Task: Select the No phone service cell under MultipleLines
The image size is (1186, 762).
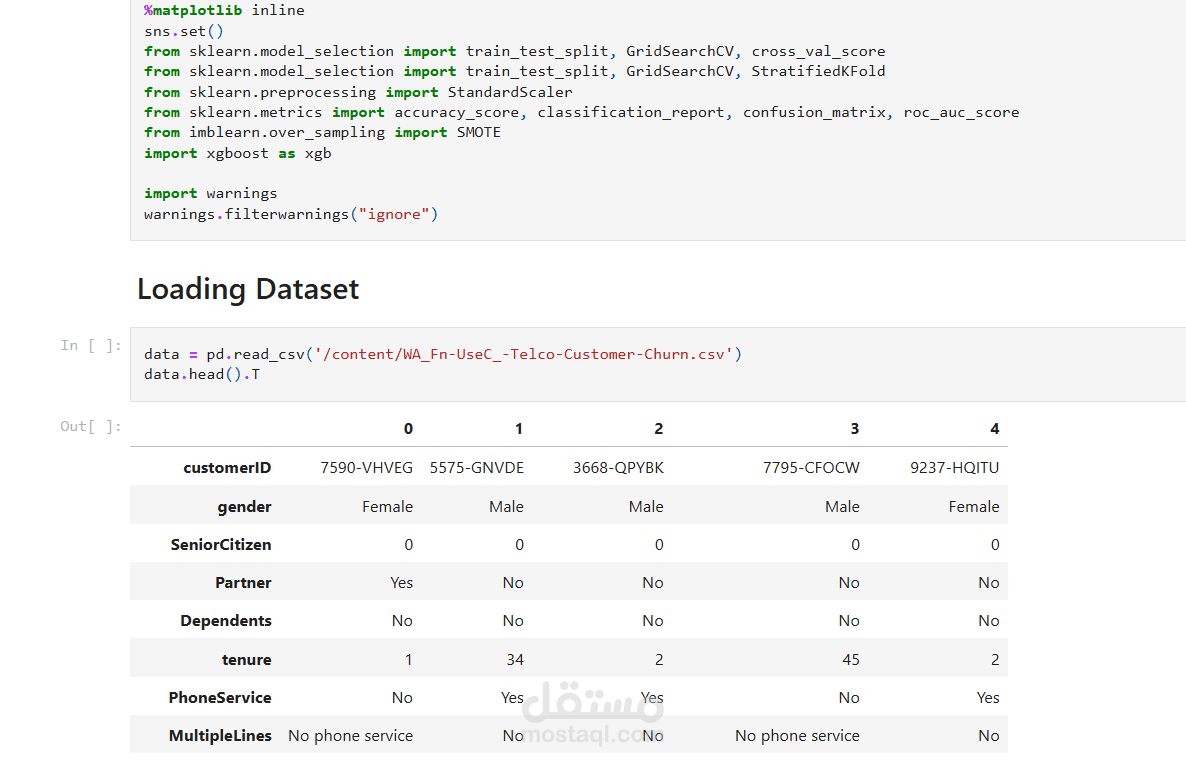Action: (x=350, y=735)
